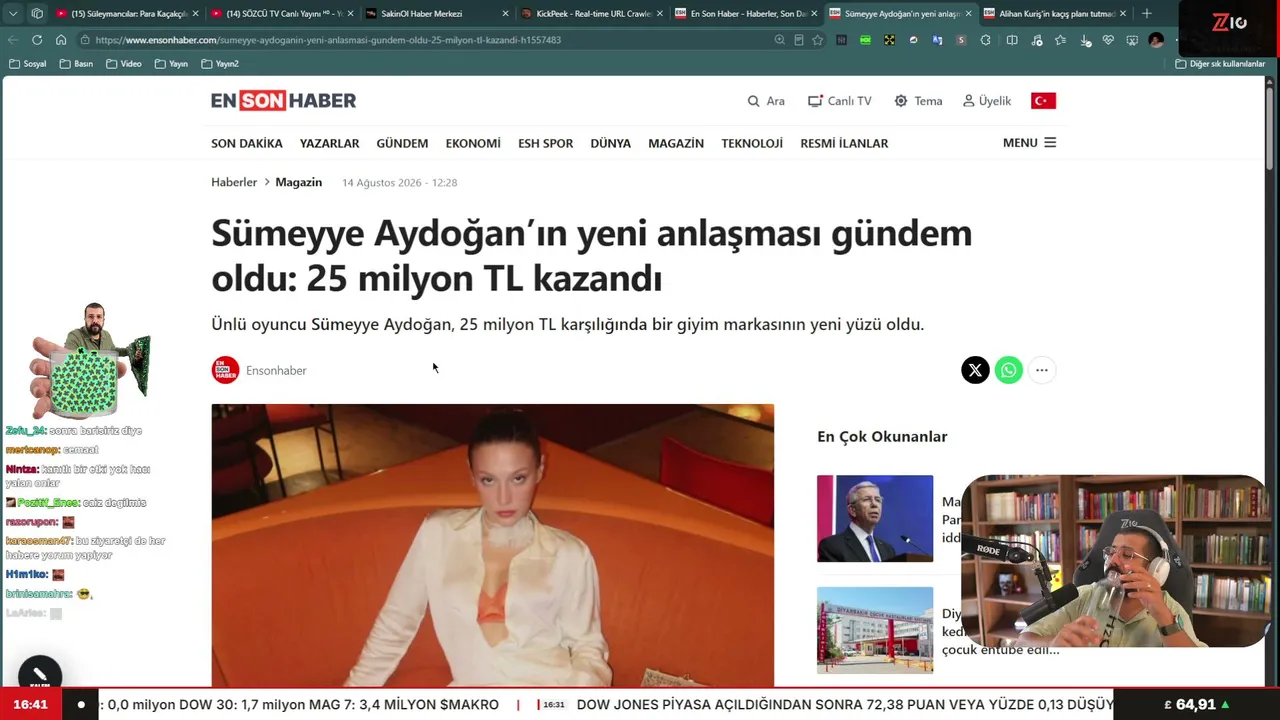Click the Haberler breadcrumb link

[234, 182]
